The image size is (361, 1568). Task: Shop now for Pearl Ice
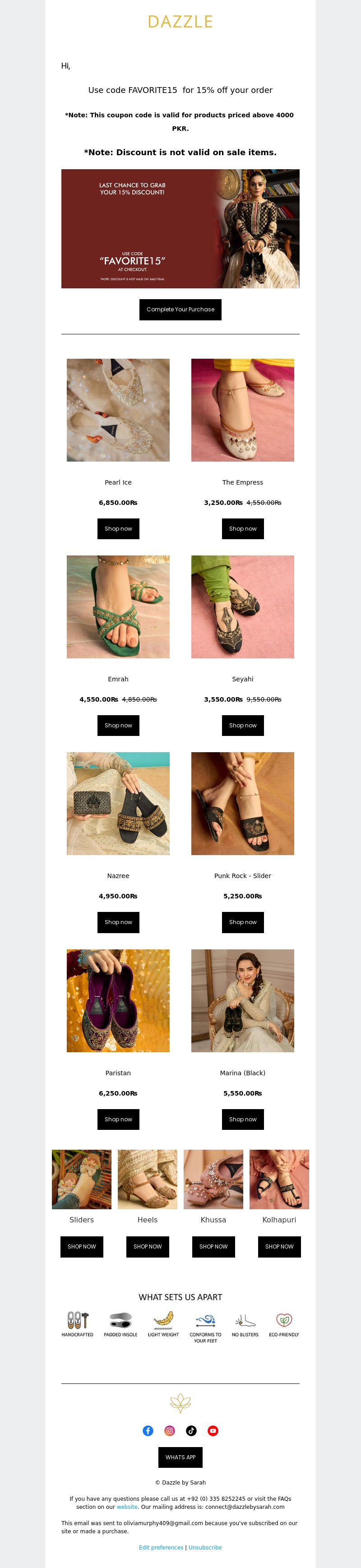[x=118, y=528]
